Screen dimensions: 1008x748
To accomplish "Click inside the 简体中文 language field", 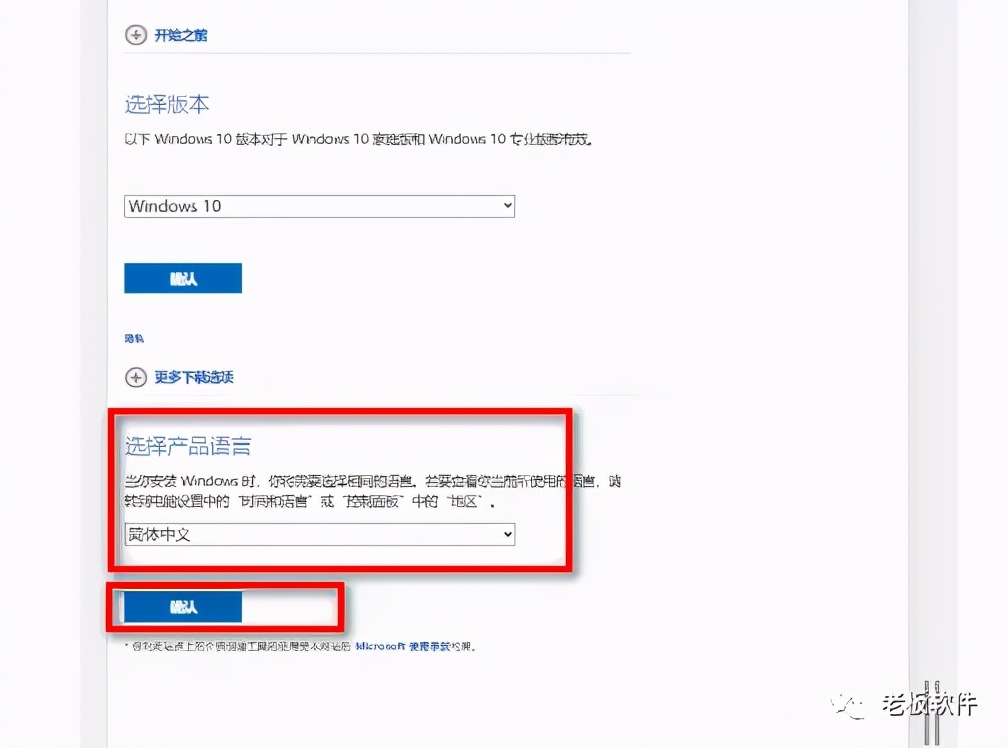I will click(300, 534).
